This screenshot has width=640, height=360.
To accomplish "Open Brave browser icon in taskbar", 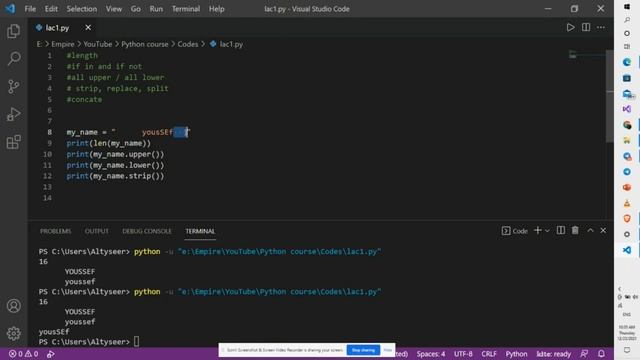I will 627,218.
